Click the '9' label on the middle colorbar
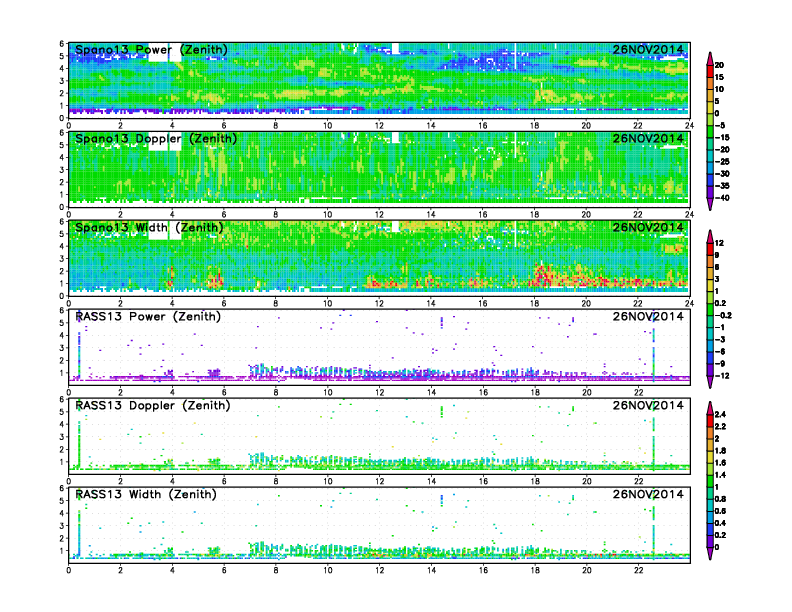Image resolution: width=792 pixels, height=612 pixels. pyautogui.click(x=717, y=255)
